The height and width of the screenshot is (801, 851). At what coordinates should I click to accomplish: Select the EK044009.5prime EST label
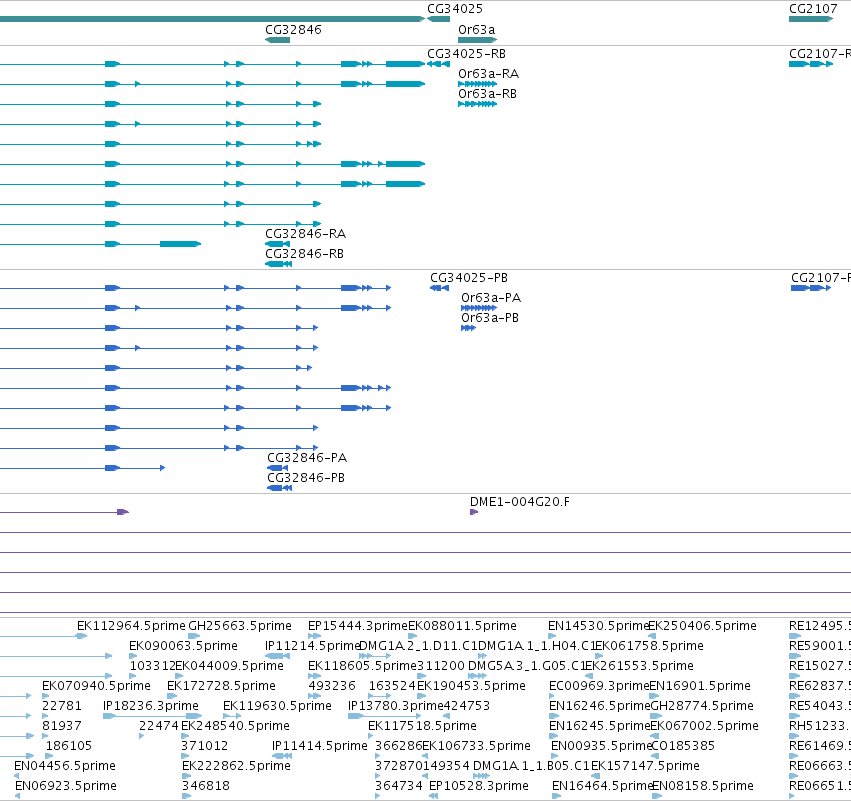coord(230,666)
